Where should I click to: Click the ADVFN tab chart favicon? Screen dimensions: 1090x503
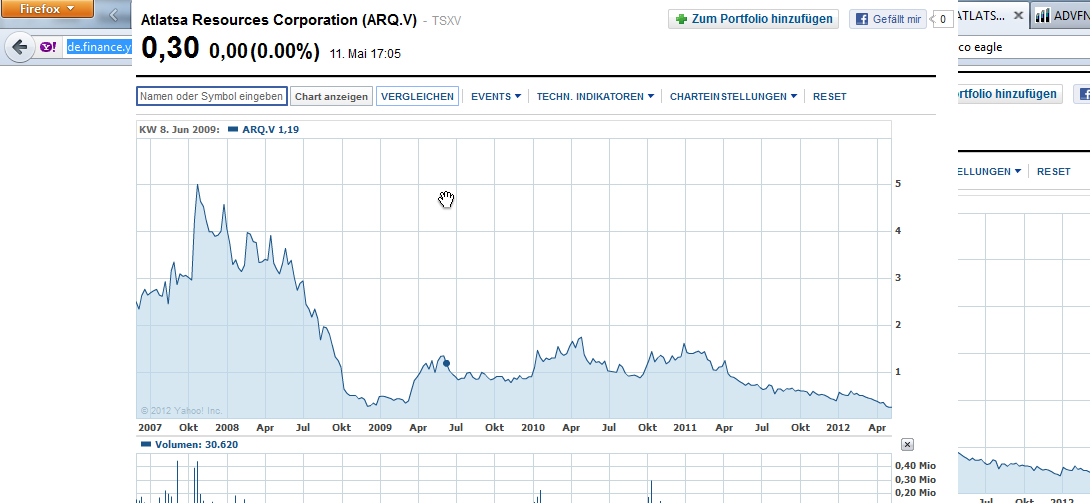click(1042, 15)
